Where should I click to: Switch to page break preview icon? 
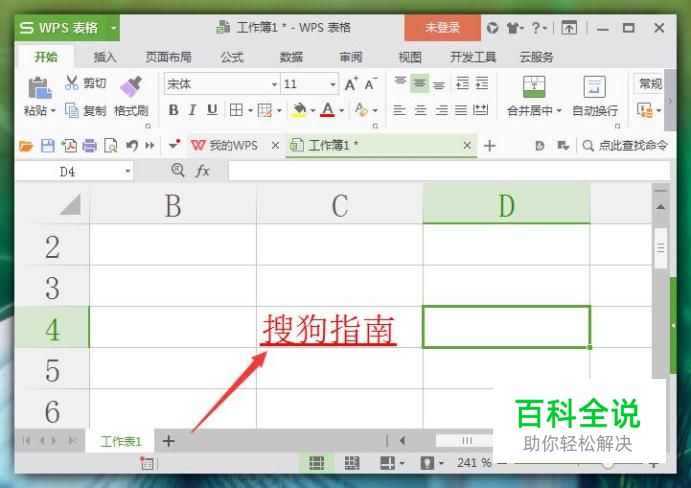click(352, 463)
